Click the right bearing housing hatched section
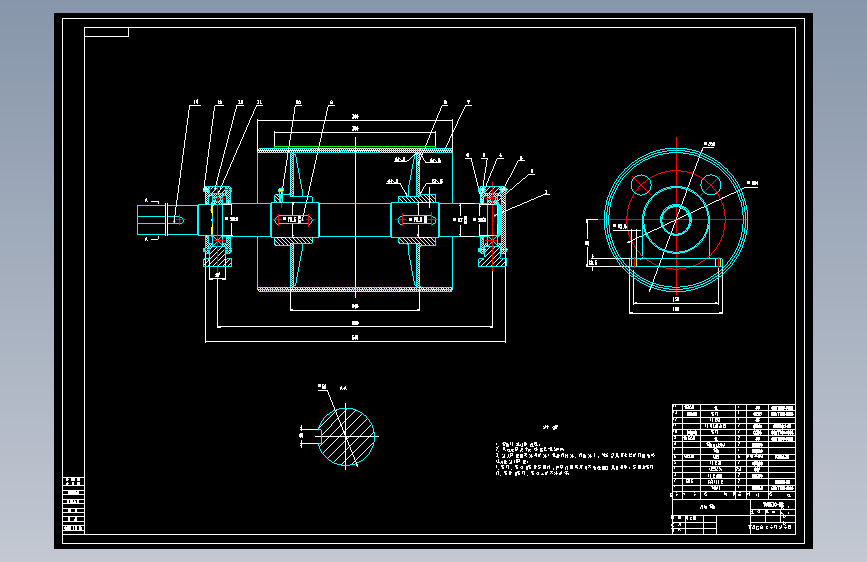867x562 pixels. click(492, 257)
